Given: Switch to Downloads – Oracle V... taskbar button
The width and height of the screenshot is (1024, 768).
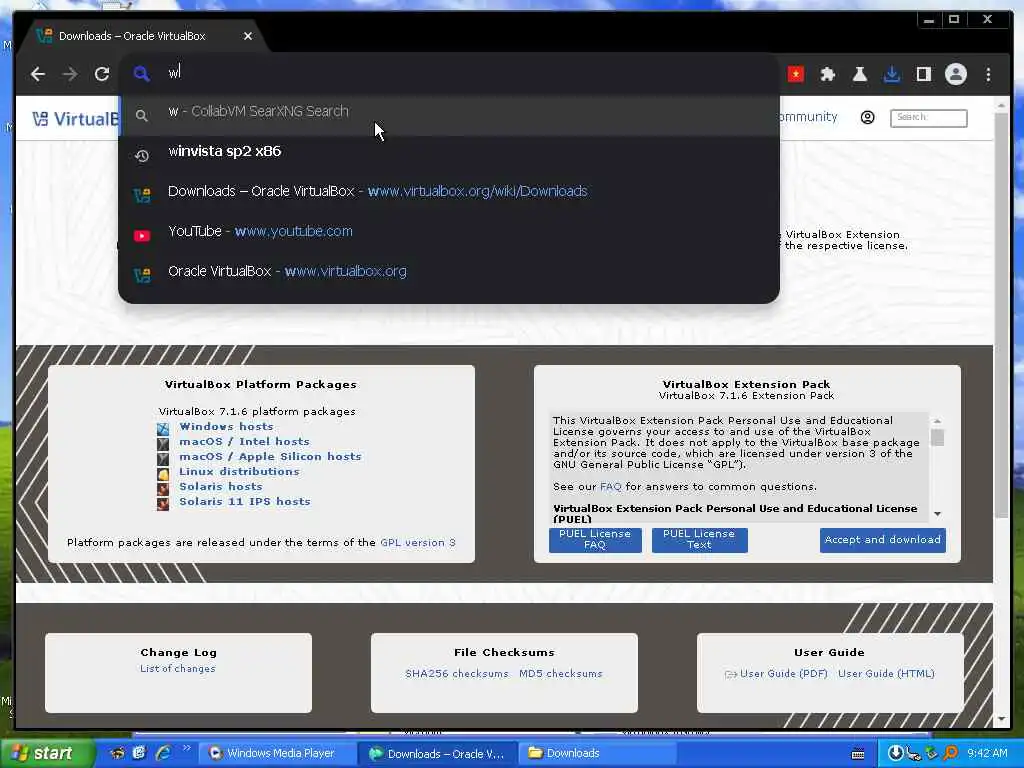Looking at the screenshot, I should 438,754.
